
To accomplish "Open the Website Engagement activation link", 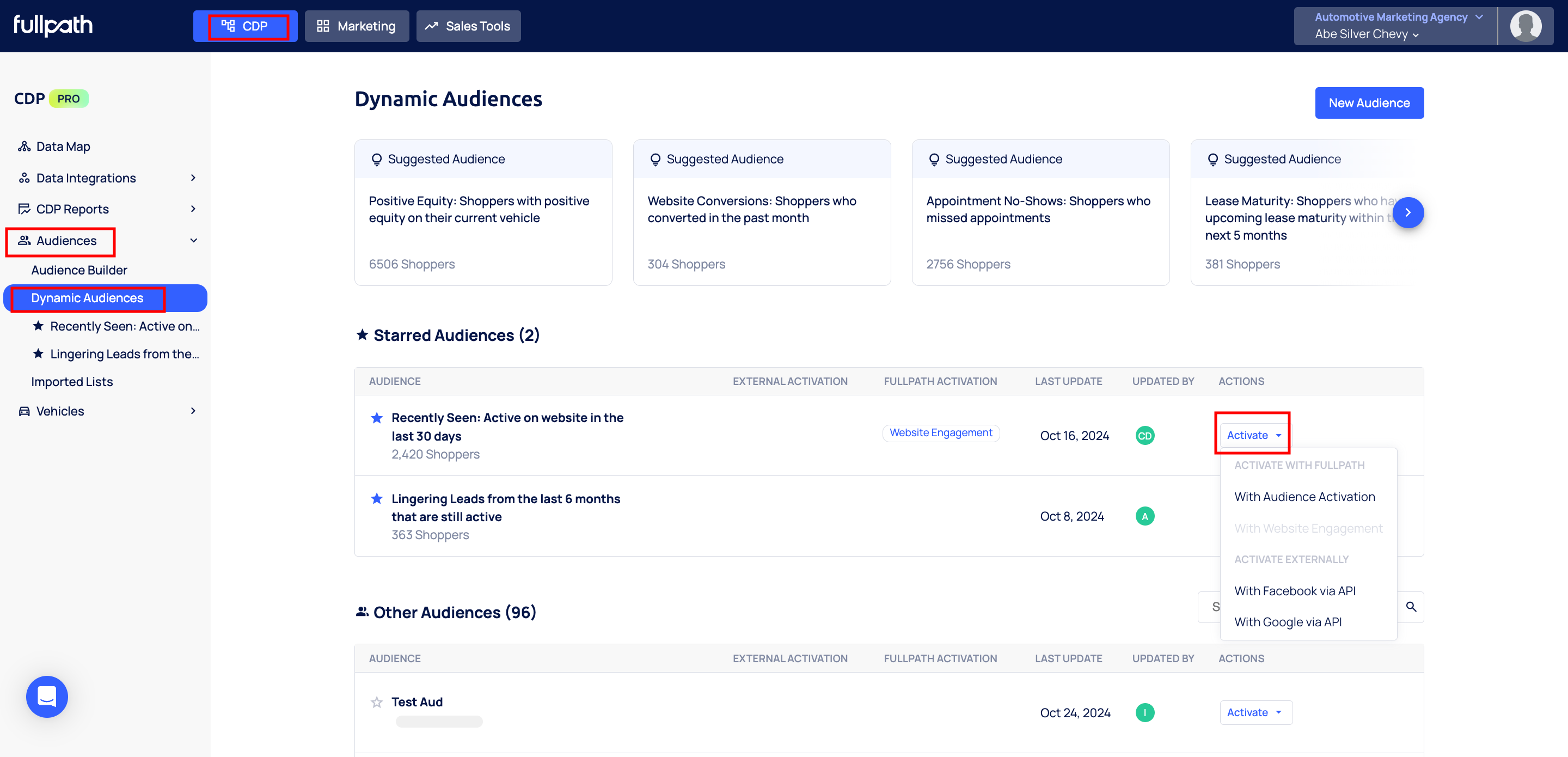I will point(940,432).
